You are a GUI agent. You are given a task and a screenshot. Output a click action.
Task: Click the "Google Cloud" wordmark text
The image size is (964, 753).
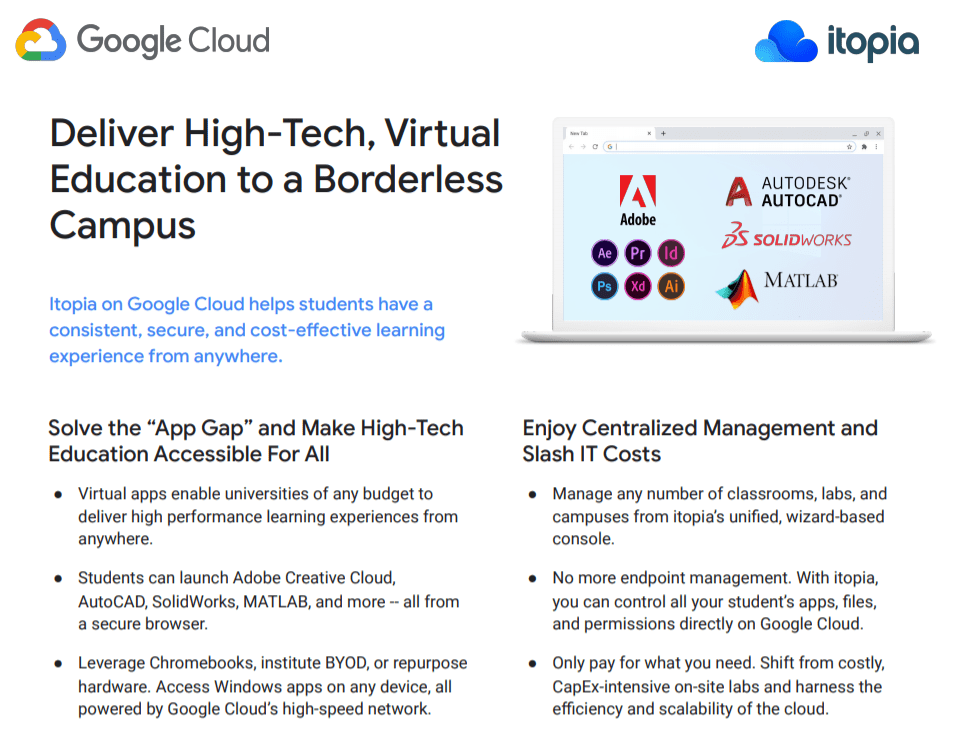coord(173,41)
